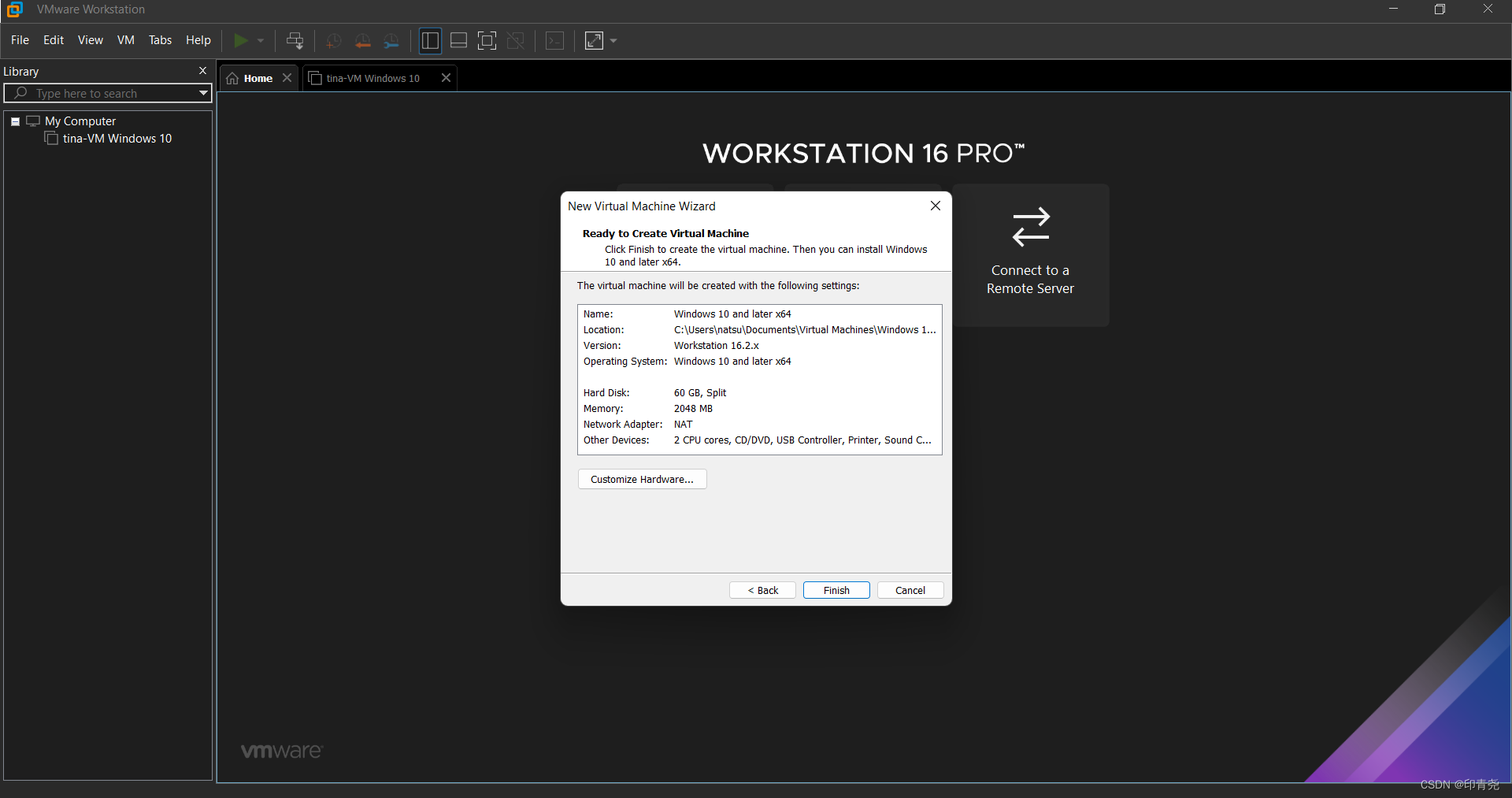Image resolution: width=1512 pixels, height=798 pixels.
Task: Minimize the VMware Workstation window
Action: (x=1393, y=9)
